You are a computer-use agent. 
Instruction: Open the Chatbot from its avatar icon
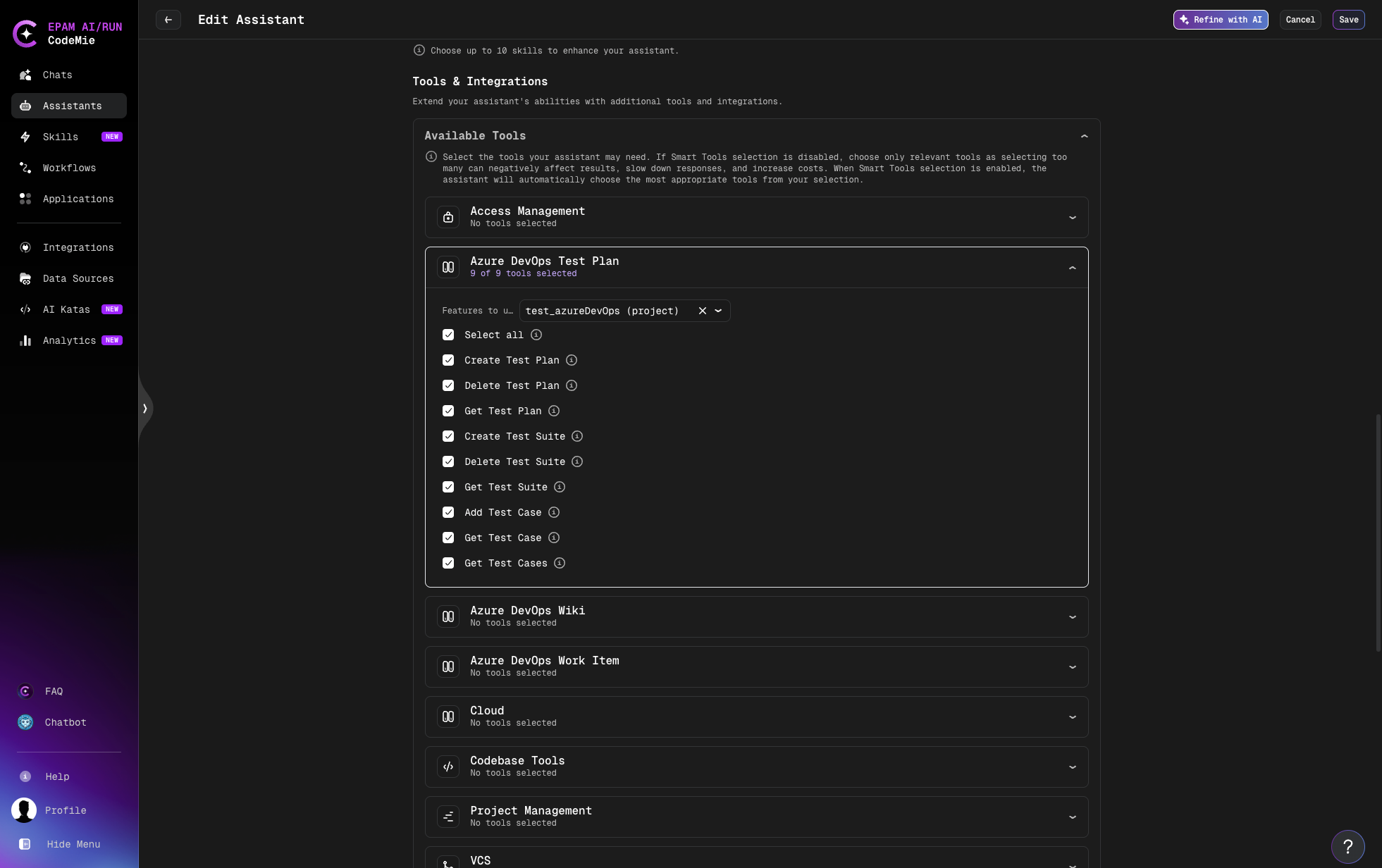25,722
